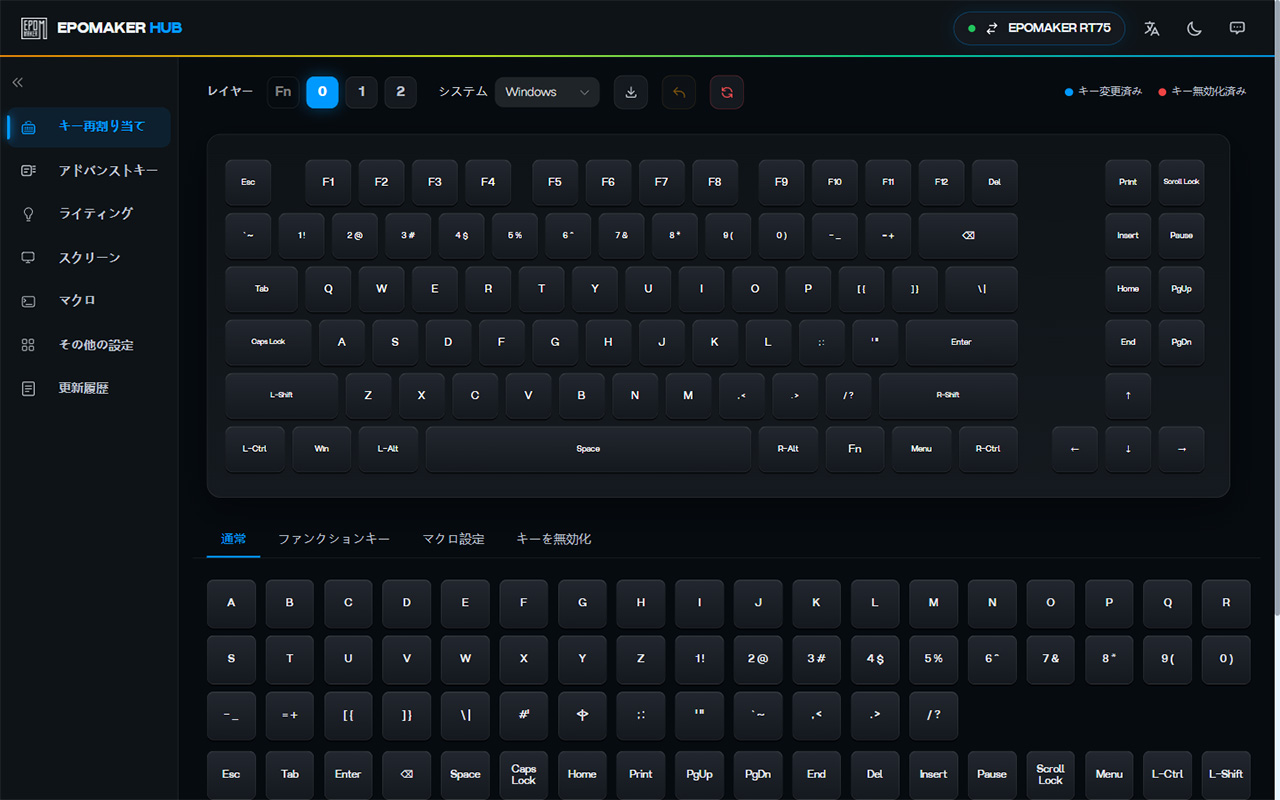Select the R-Alt key on the keyboard
This screenshot has width=1280, height=800.
[788, 449]
